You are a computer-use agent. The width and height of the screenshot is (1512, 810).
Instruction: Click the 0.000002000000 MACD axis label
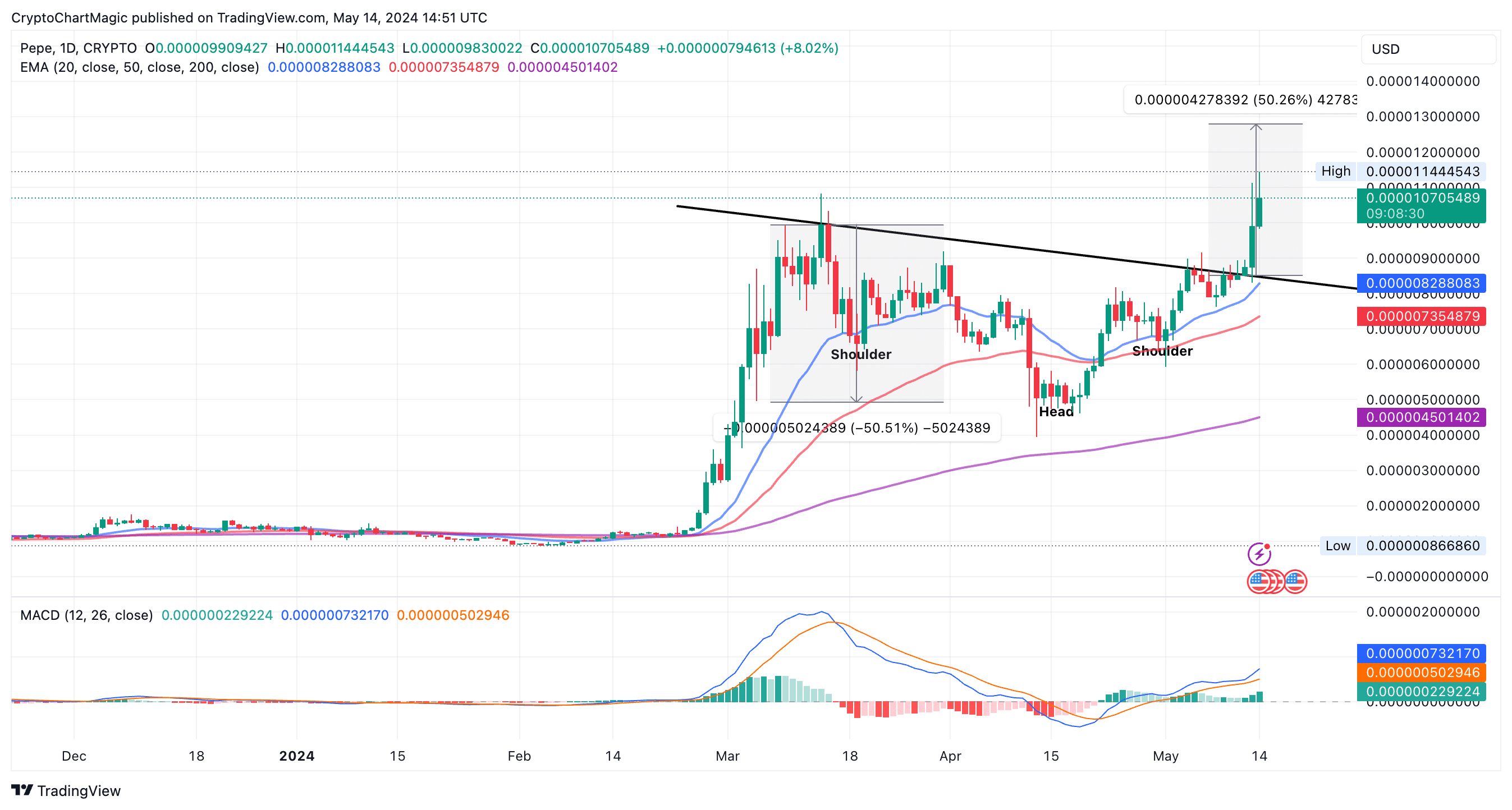1423,612
